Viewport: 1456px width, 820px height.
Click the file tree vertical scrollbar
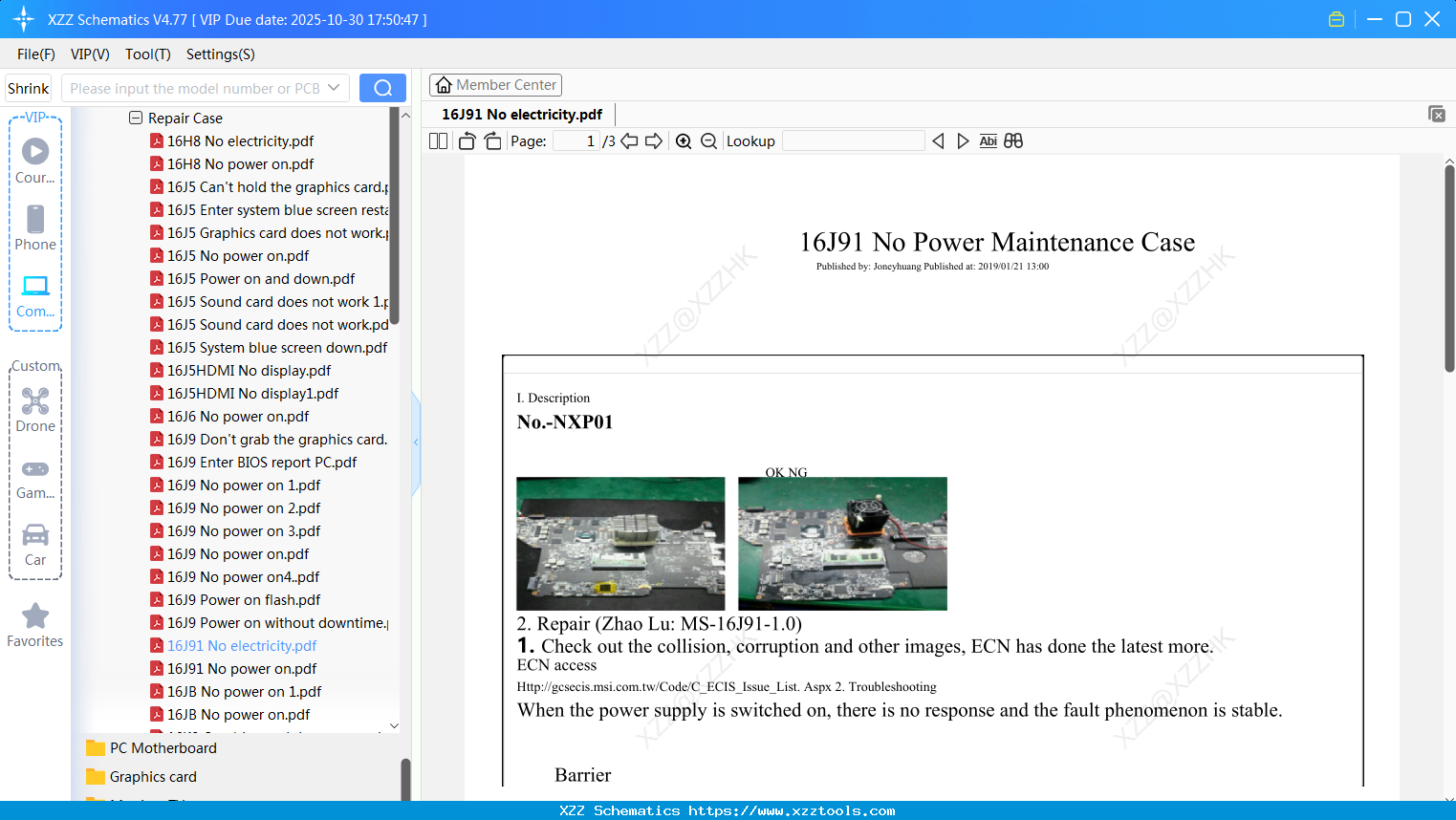(394, 216)
